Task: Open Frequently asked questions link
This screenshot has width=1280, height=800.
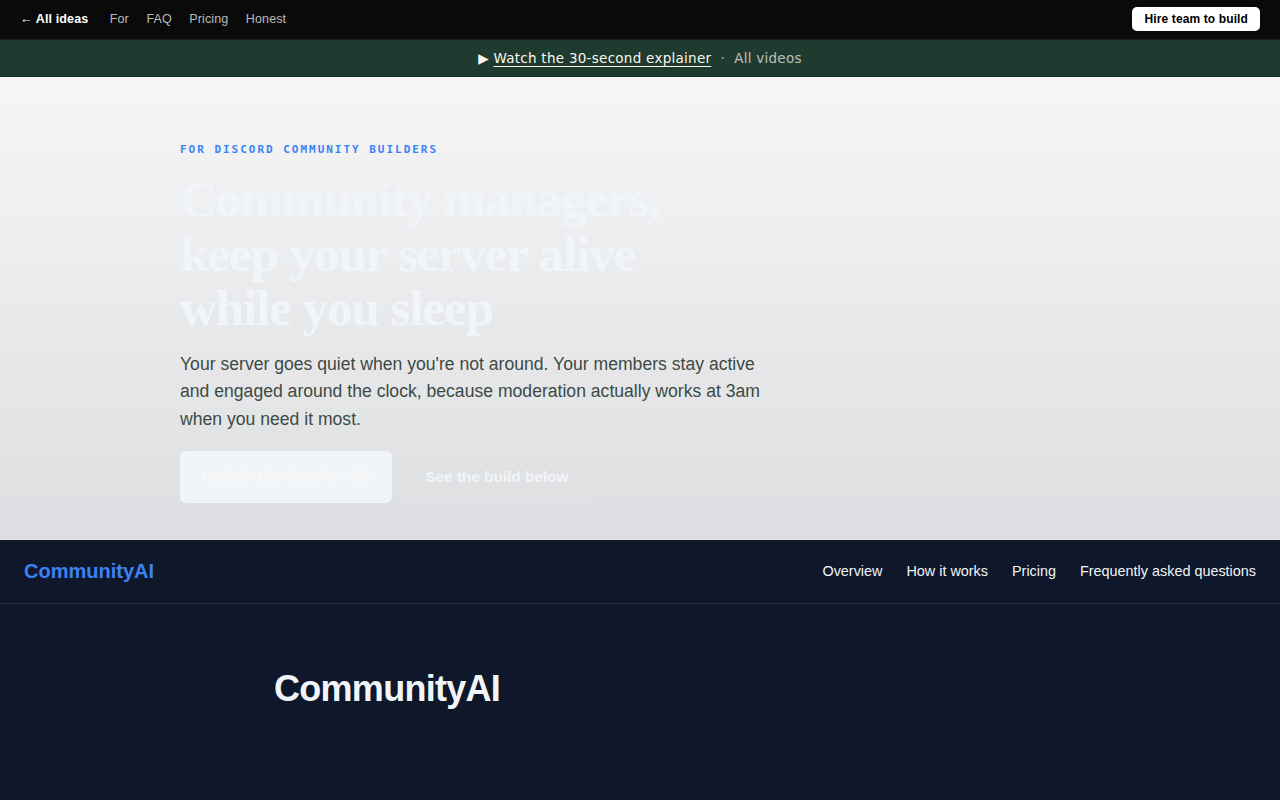Action: (x=1168, y=571)
